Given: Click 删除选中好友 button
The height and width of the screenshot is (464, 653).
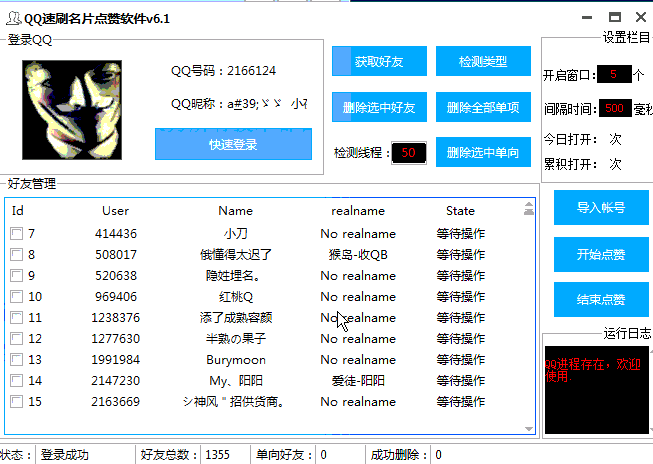Looking at the screenshot, I should (379, 107).
